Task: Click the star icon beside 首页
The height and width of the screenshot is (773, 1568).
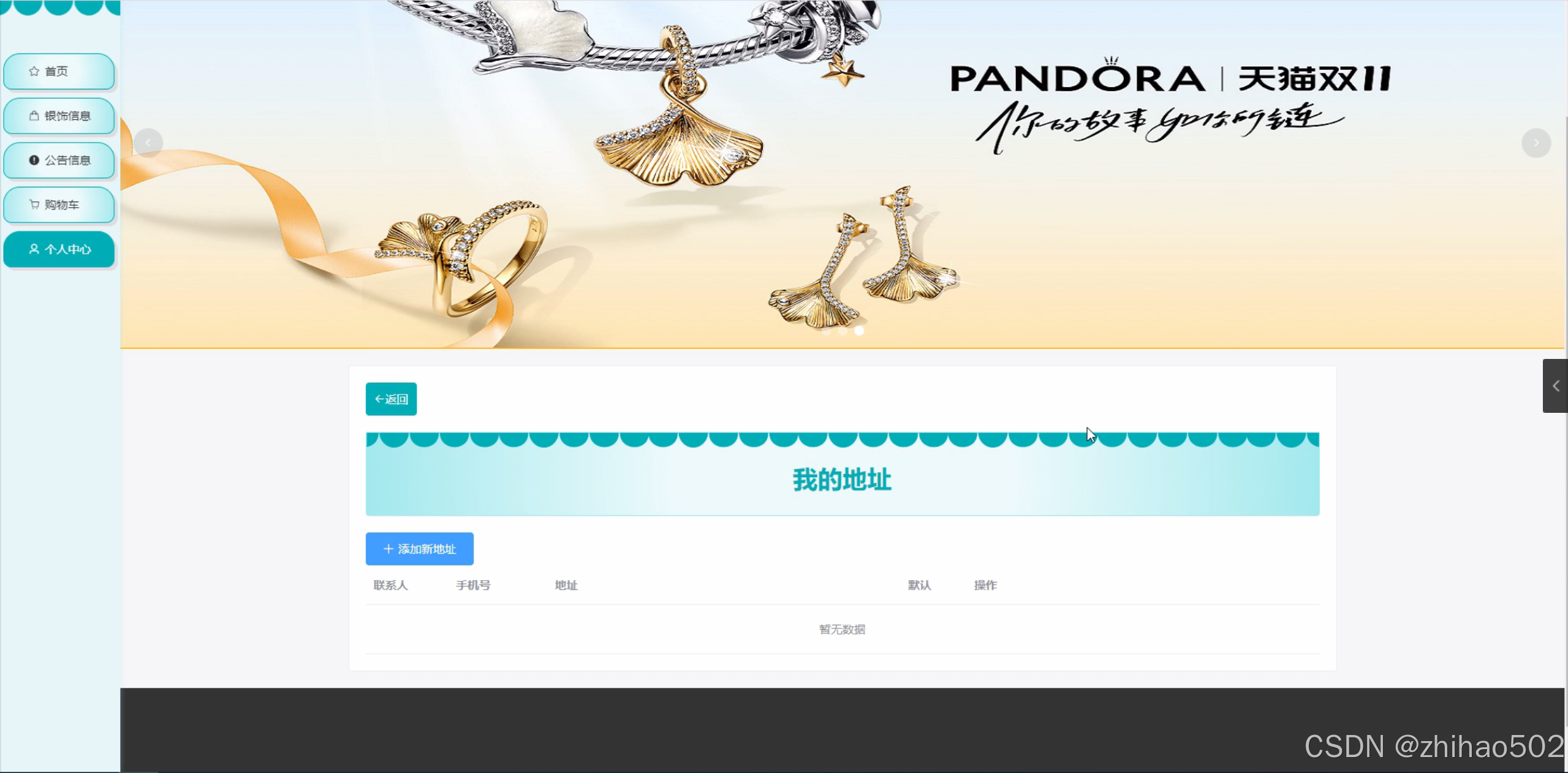Action: [34, 71]
